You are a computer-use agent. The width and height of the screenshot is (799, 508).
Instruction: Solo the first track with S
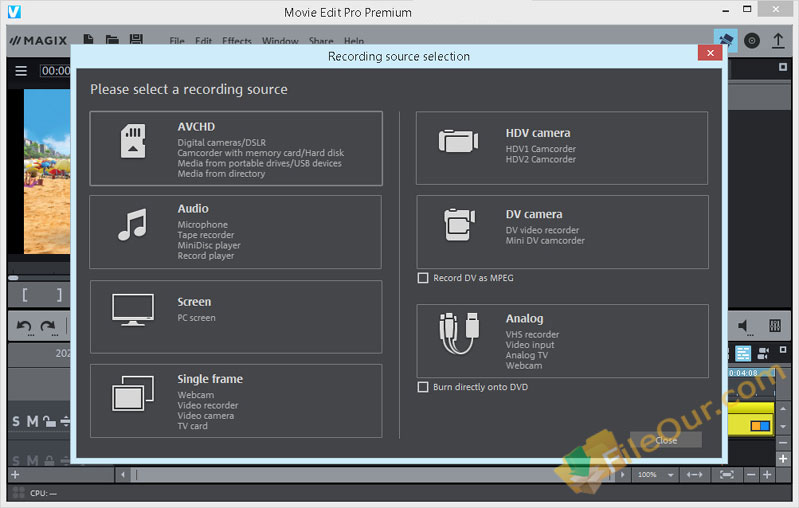tap(16, 421)
